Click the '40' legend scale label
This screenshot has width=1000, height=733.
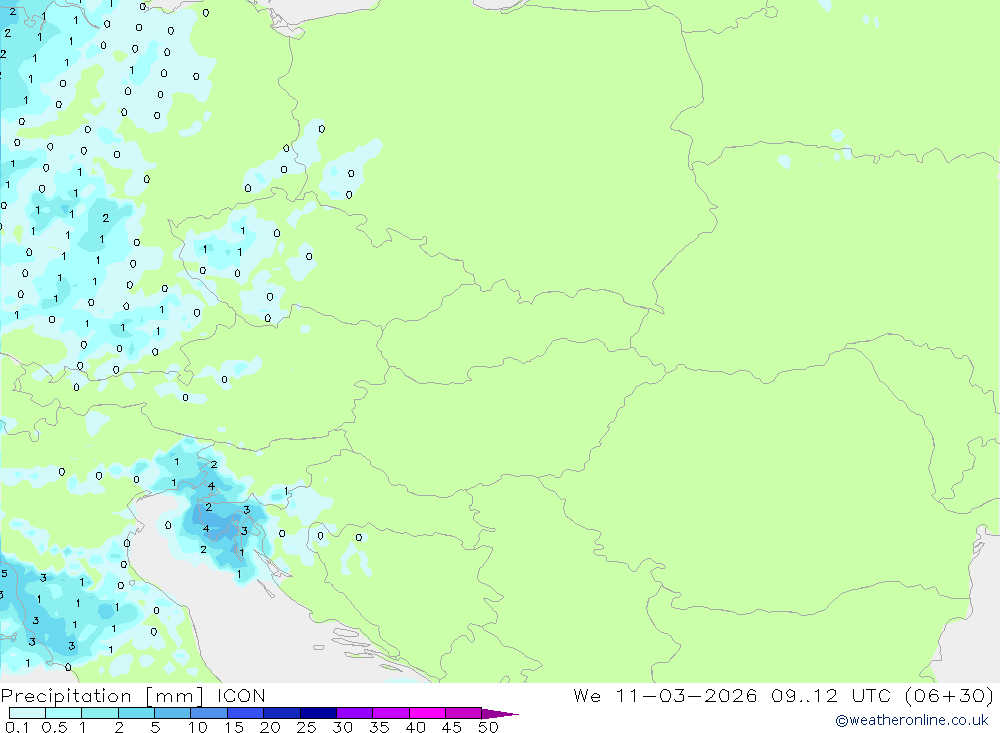415,727
